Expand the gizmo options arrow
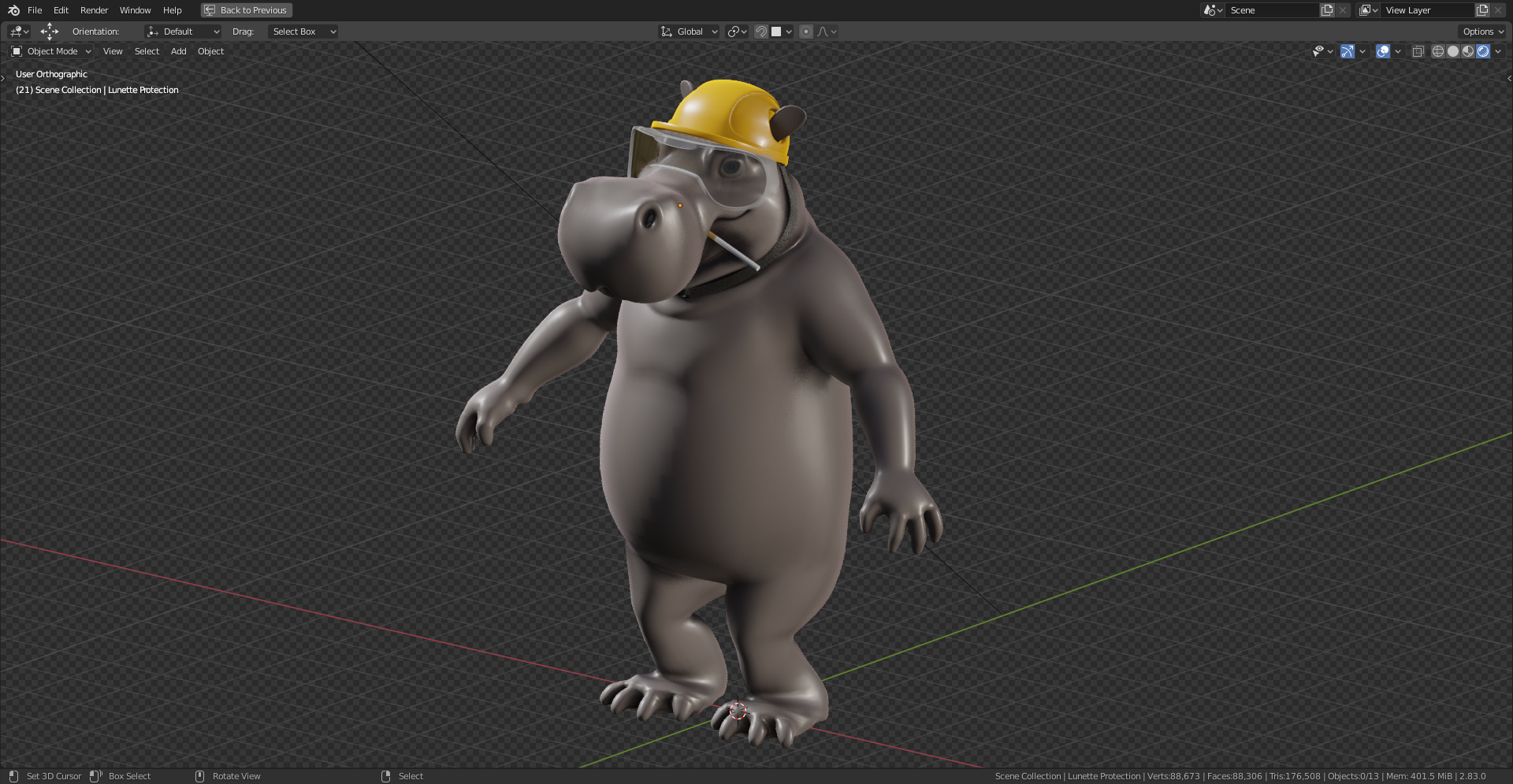The height and width of the screenshot is (784, 1513). tap(1362, 51)
